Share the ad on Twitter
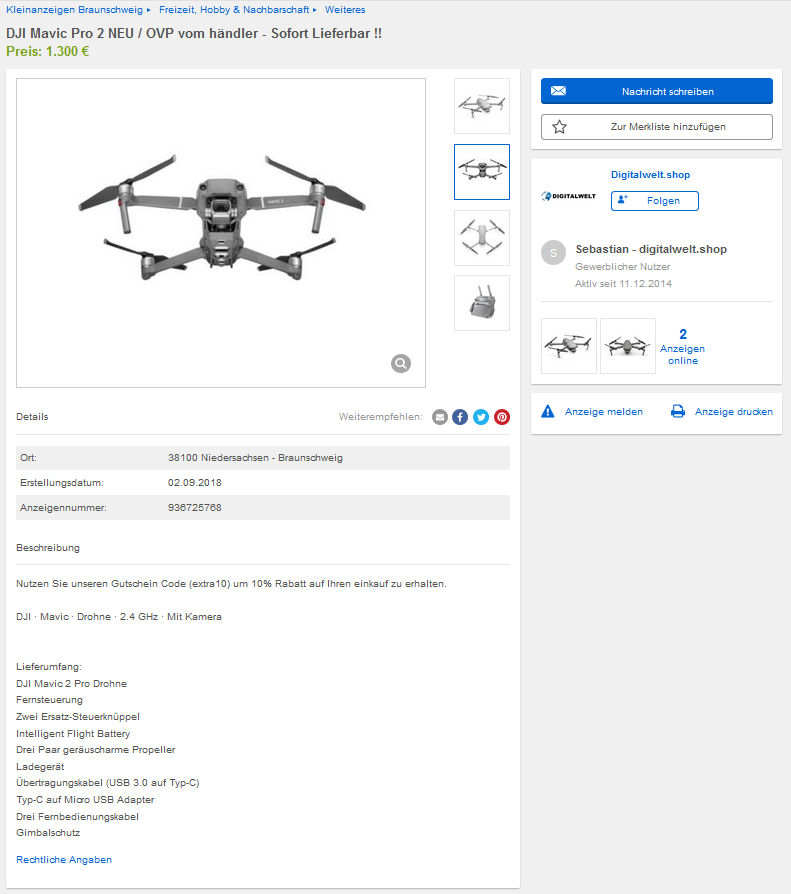This screenshot has height=894, width=791. click(481, 417)
